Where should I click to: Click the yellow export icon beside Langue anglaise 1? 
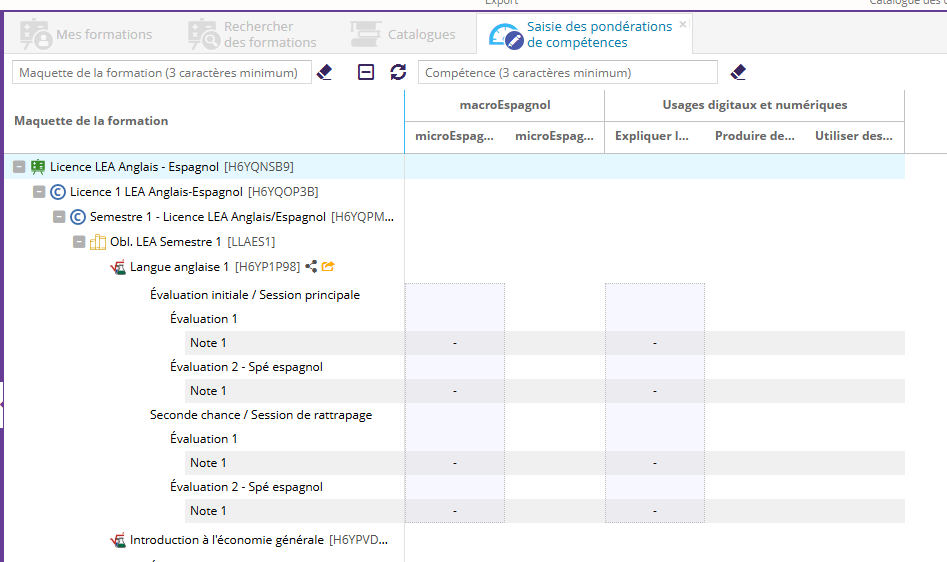pos(328,267)
